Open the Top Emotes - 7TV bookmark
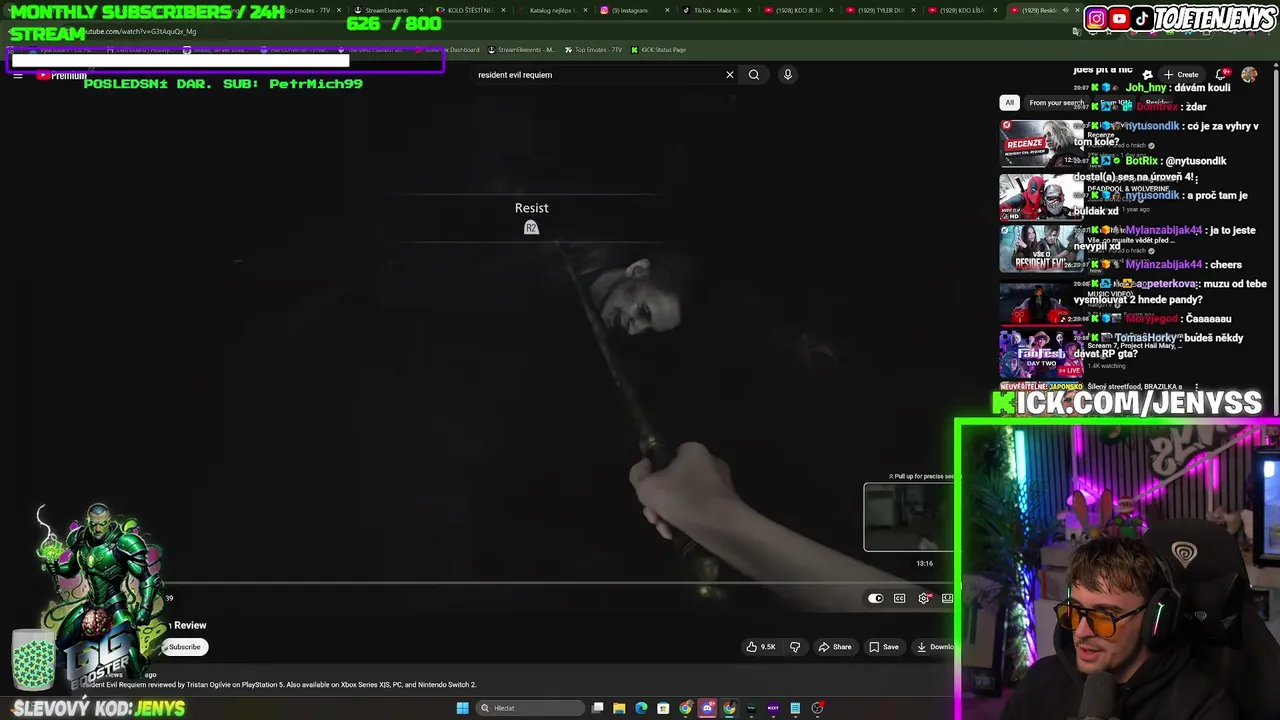 pyautogui.click(x=594, y=50)
